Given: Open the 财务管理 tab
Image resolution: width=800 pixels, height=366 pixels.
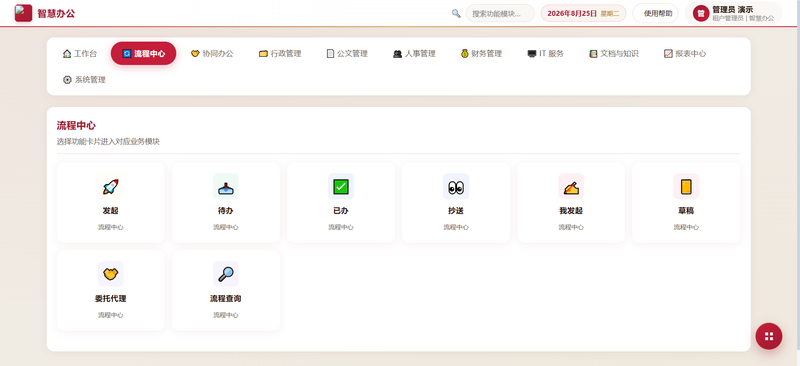Looking at the screenshot, I should click(482, 54).
